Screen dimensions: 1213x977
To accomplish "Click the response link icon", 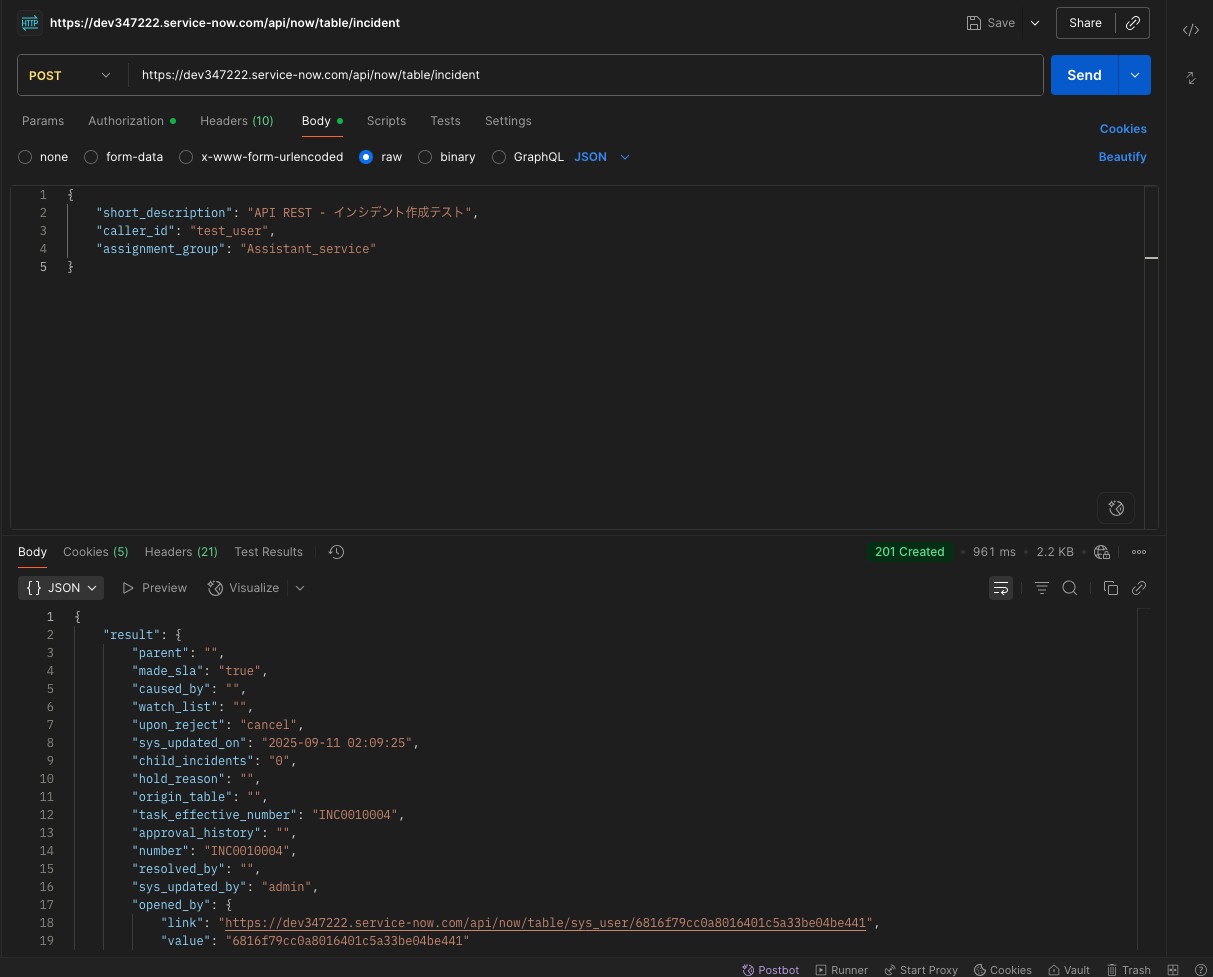I will pyautogui.click(x=1138, y=588).
